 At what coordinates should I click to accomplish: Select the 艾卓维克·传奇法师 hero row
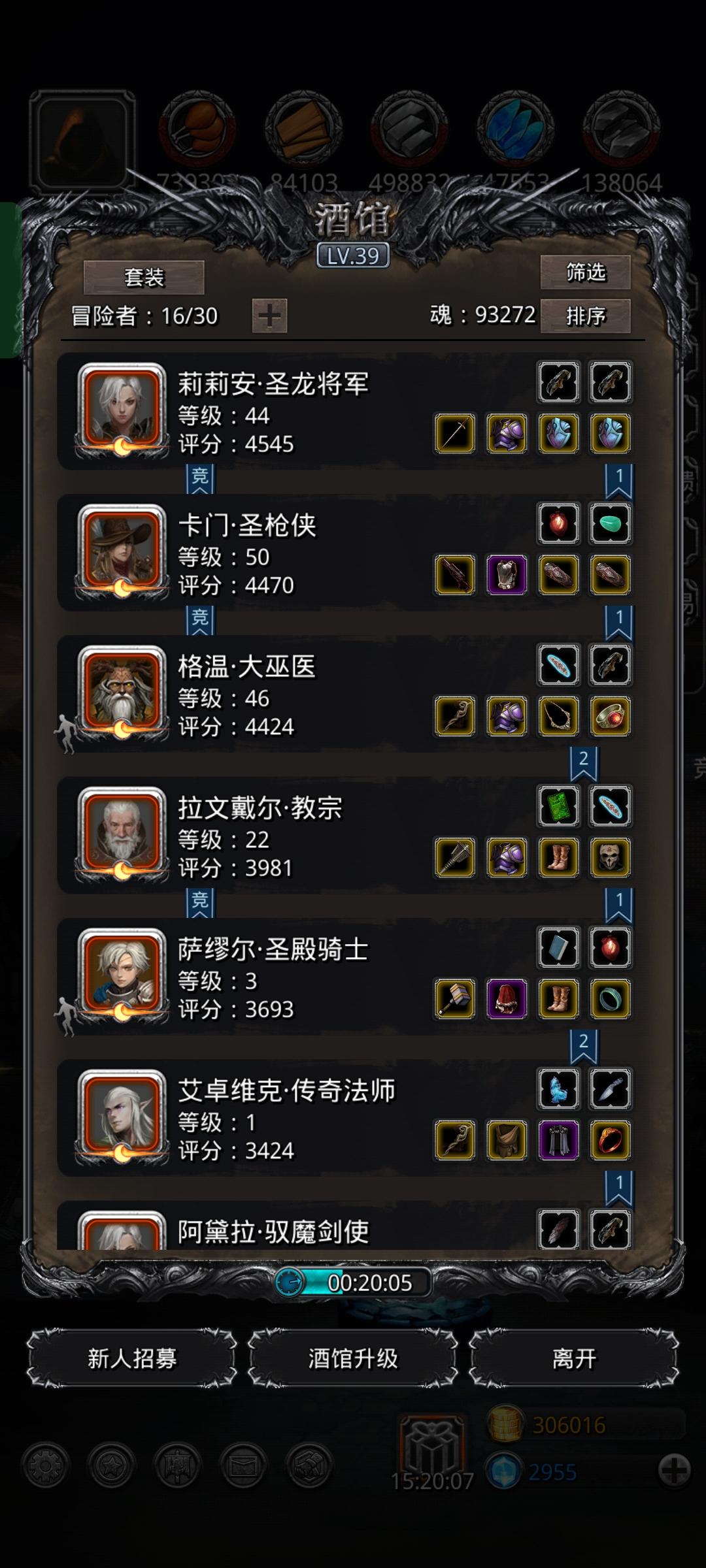pos(345,1119)
